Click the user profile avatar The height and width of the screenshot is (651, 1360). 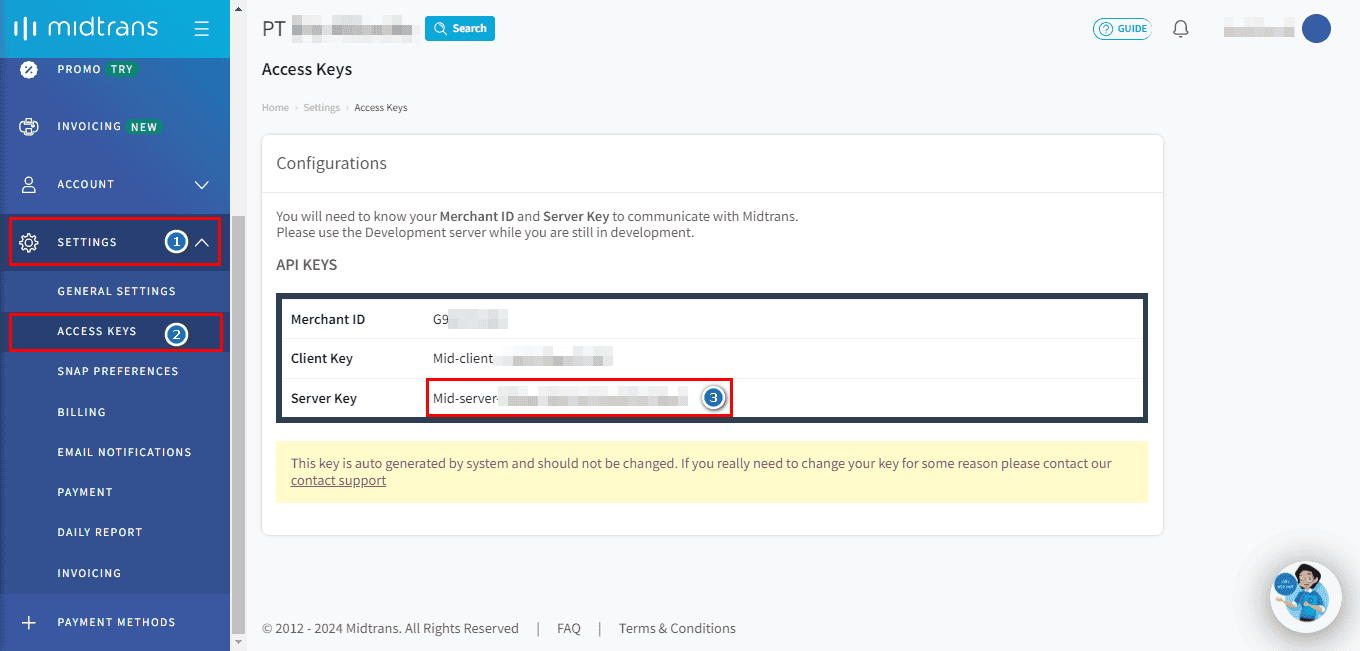tap(1316, 29)
